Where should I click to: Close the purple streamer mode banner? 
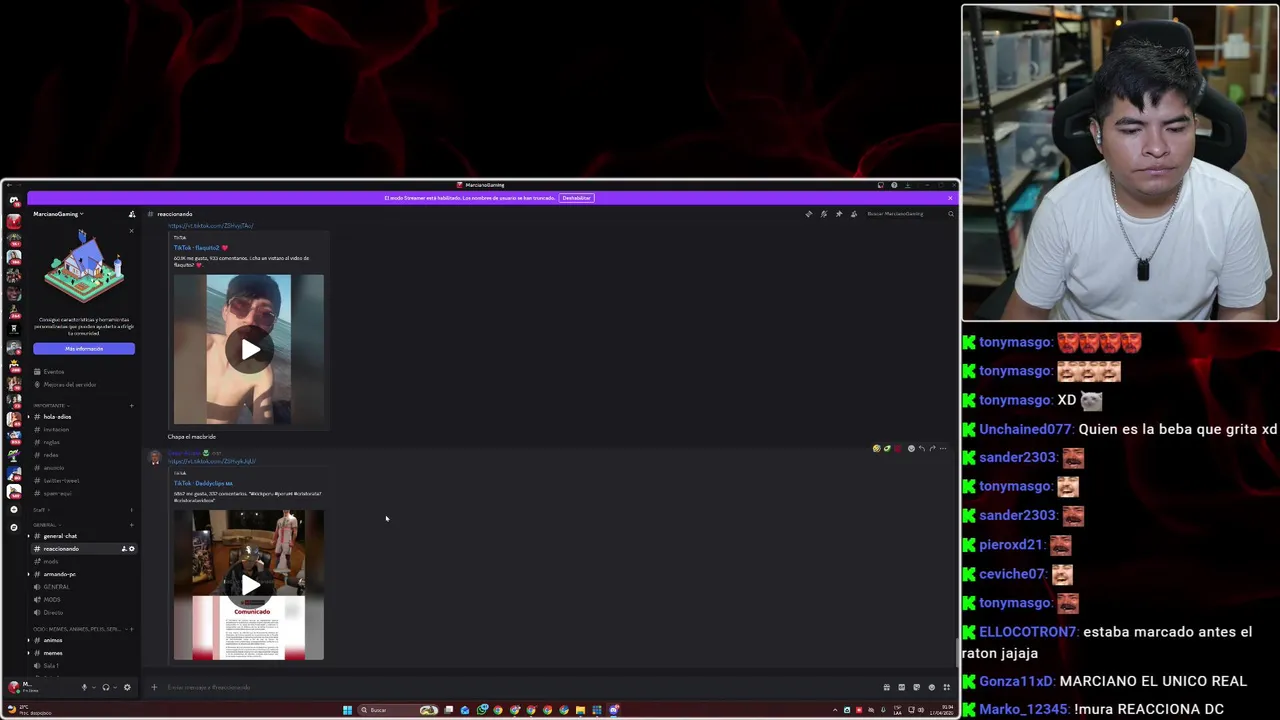[x=950, y=198]
